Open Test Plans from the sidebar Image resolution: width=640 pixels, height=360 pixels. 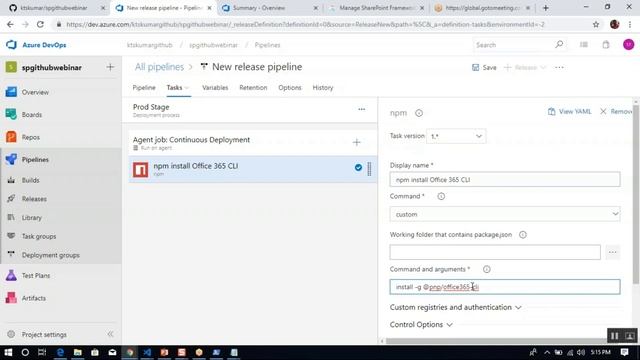[36, 276]
